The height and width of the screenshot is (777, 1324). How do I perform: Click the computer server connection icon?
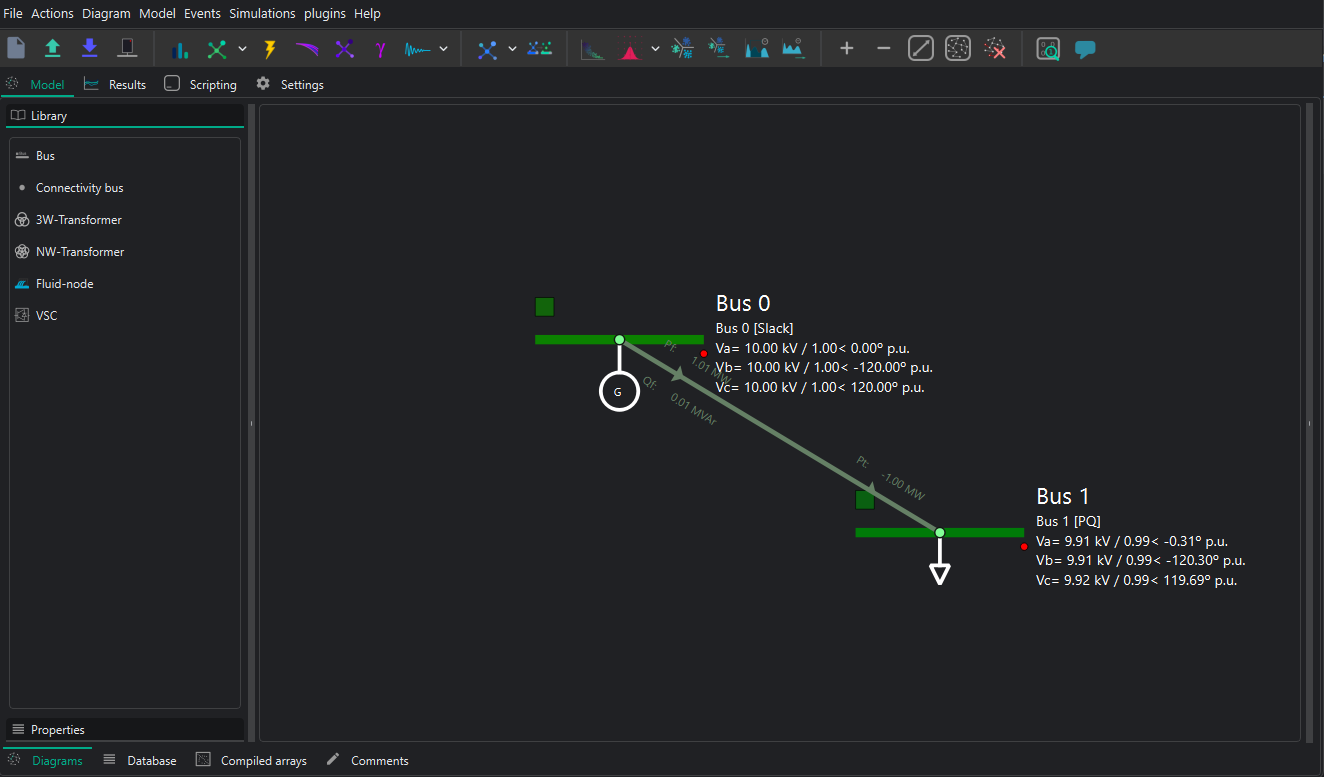127,48
